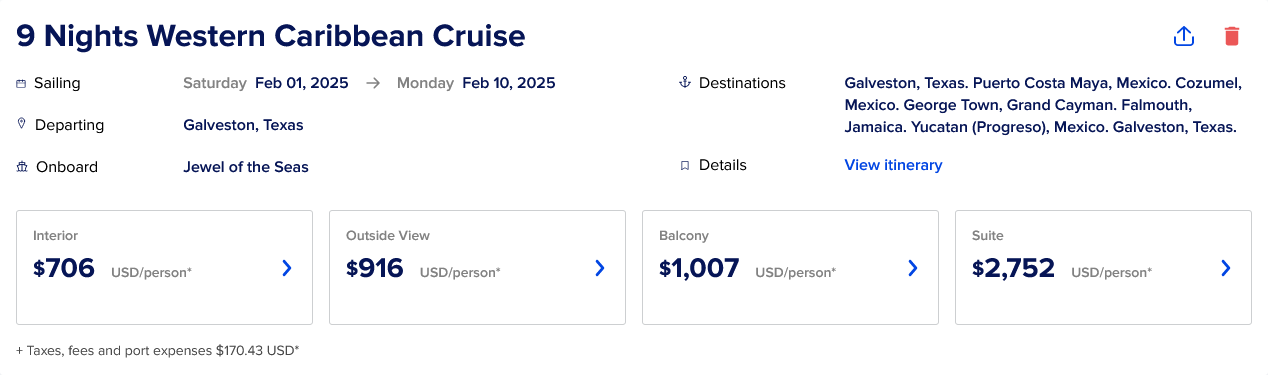Delete cruise with red trash icon
The image size is (1268, 375).
tap(1232, 36)
